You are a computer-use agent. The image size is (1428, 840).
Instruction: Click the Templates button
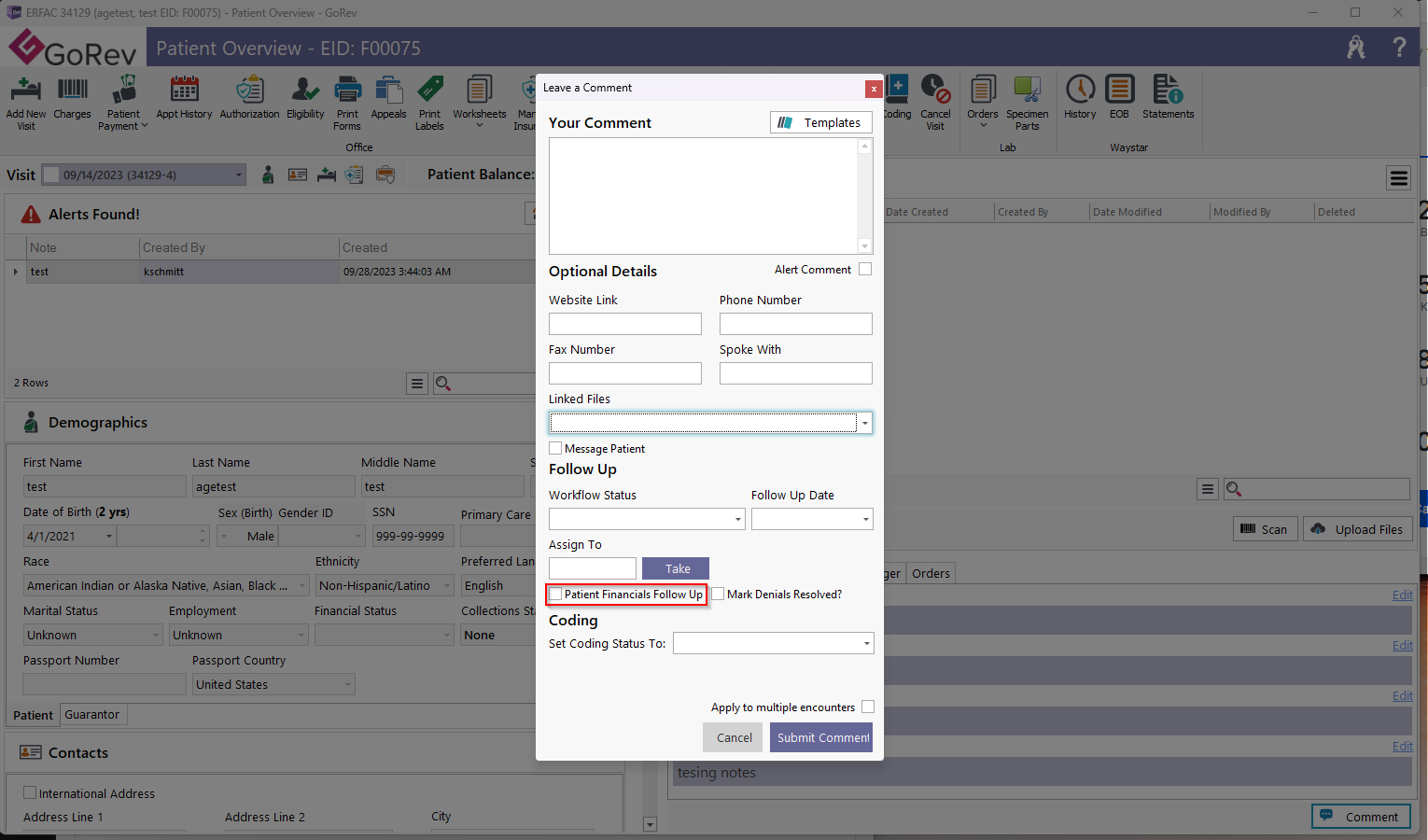tap(821, 122)
